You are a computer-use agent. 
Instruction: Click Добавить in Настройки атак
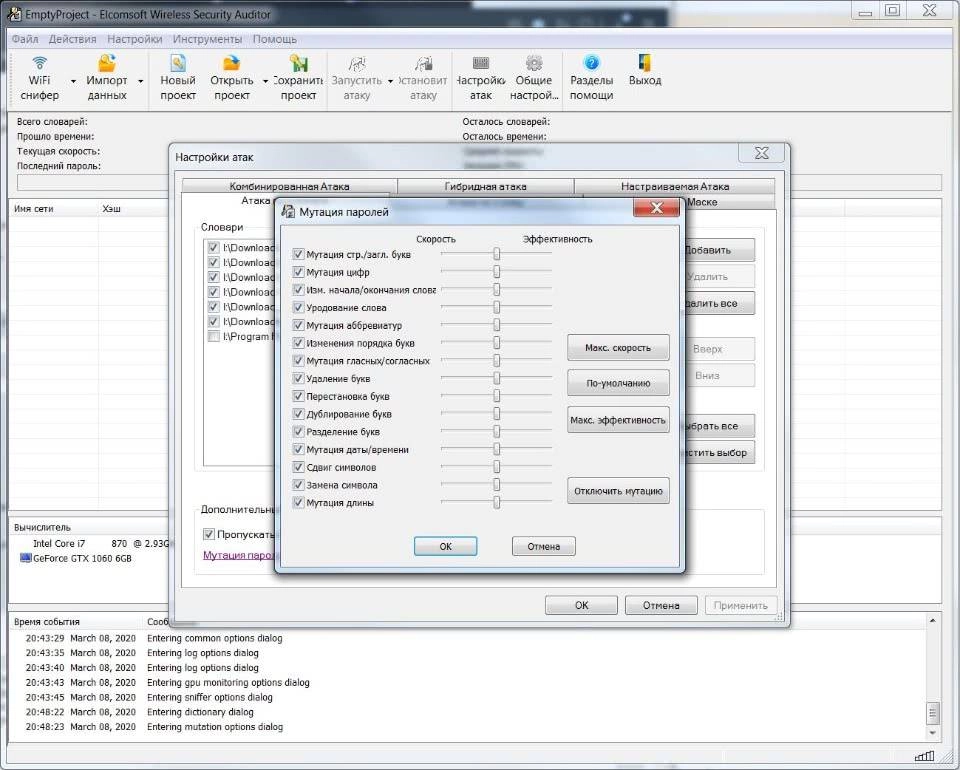coord(718,250)
